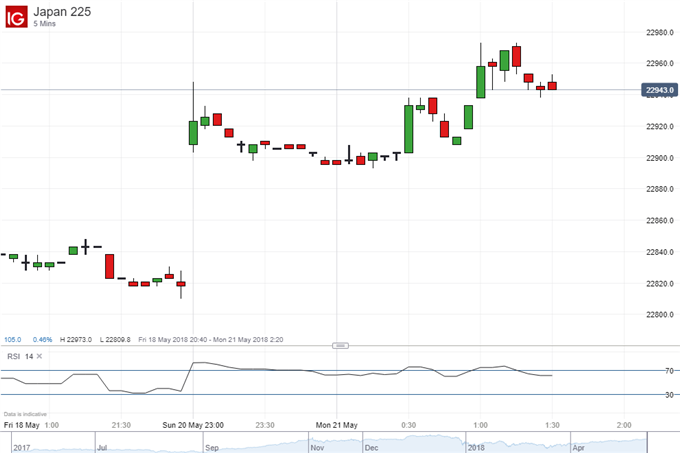Click Sep in the overview navigator

[x=212, y=448]
